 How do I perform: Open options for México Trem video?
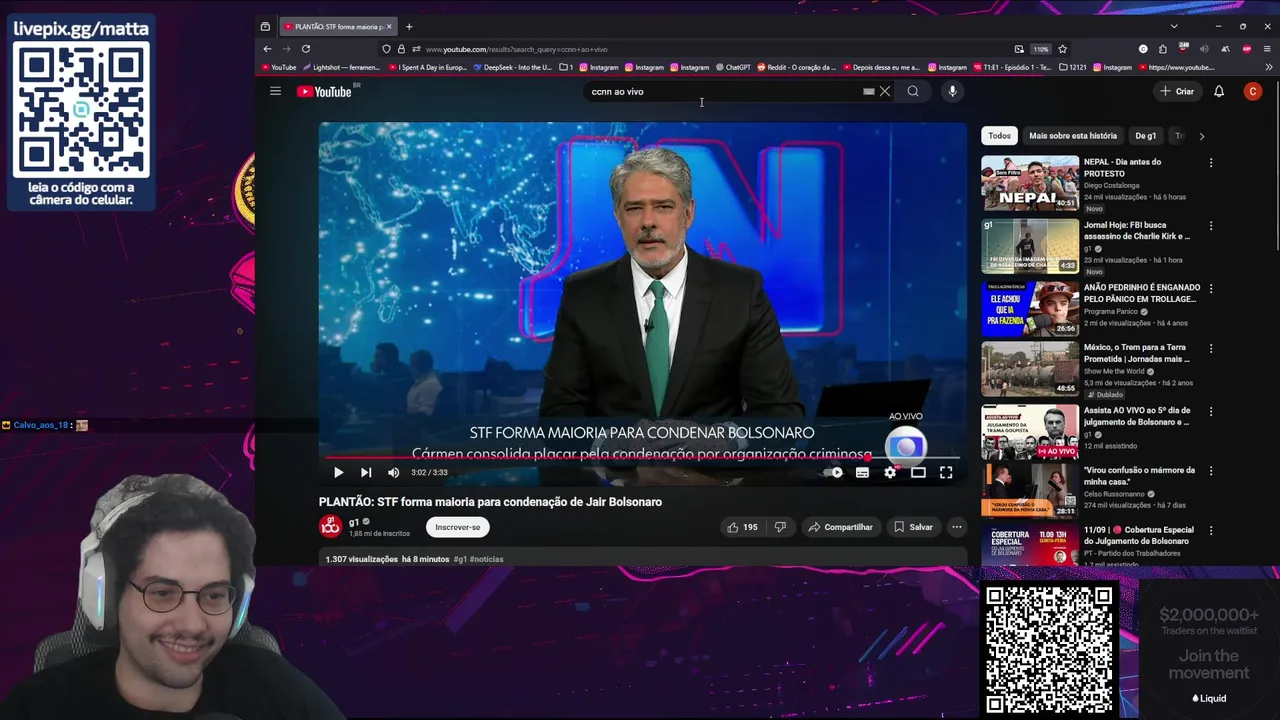pos(1211,349)
